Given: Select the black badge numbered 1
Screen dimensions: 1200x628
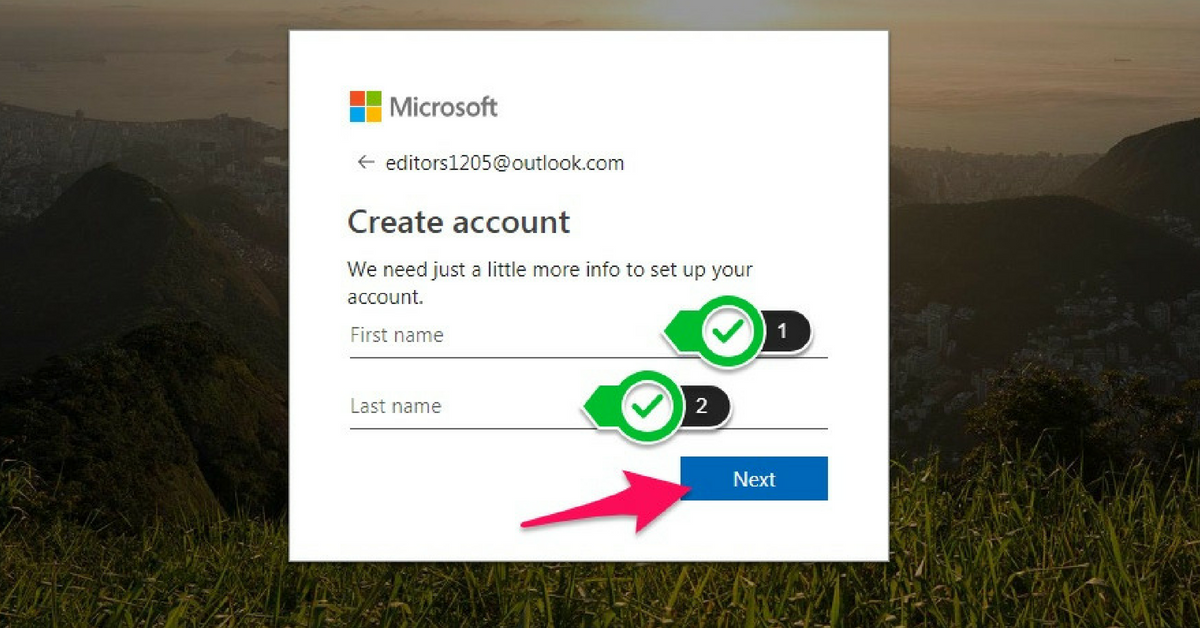Looking at the screenshot, I should tap(782, 331).
